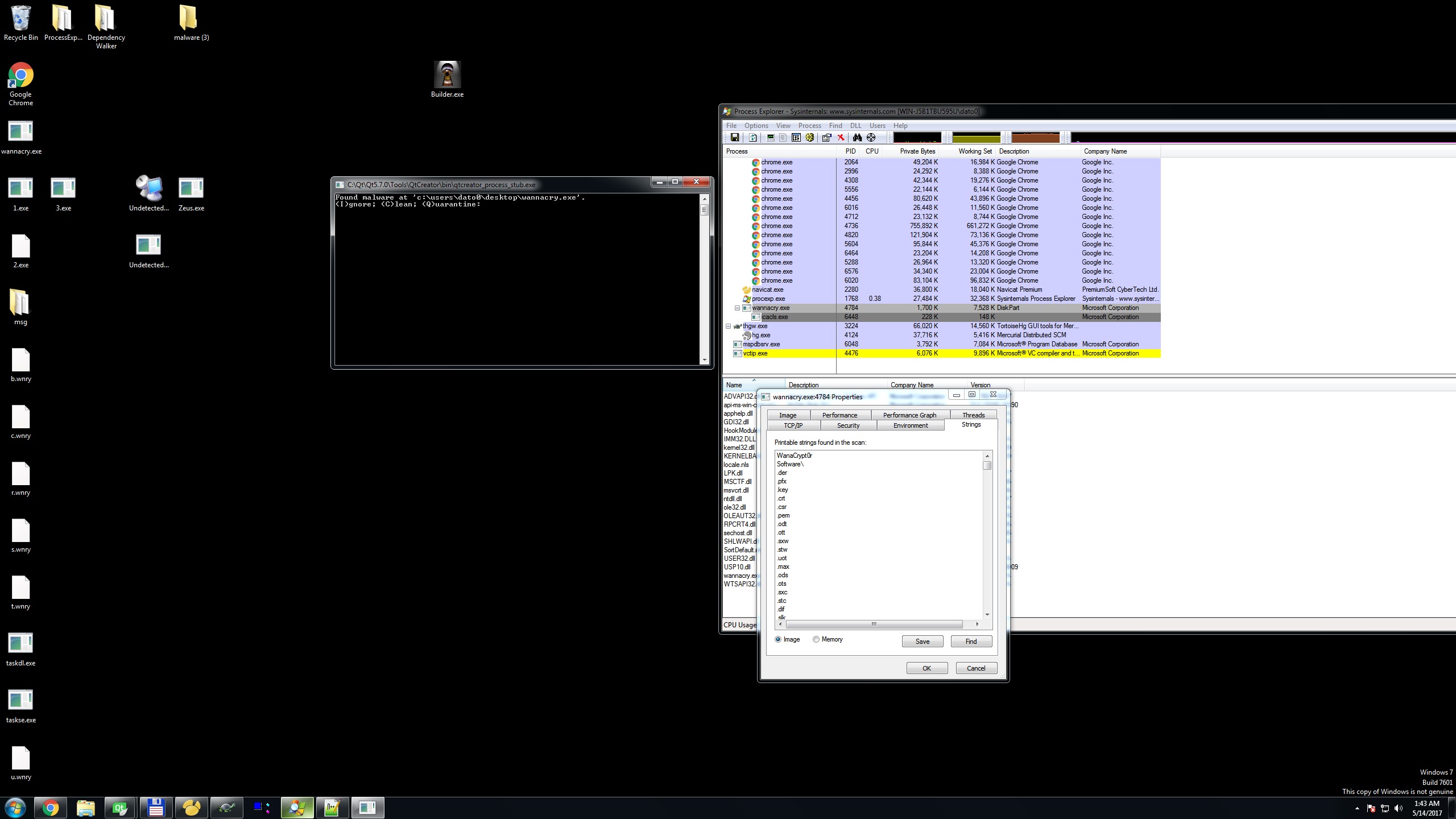Select the Memory radio button
The height and width of the screenshot is (819, 1456).
(x=816, y=639)
